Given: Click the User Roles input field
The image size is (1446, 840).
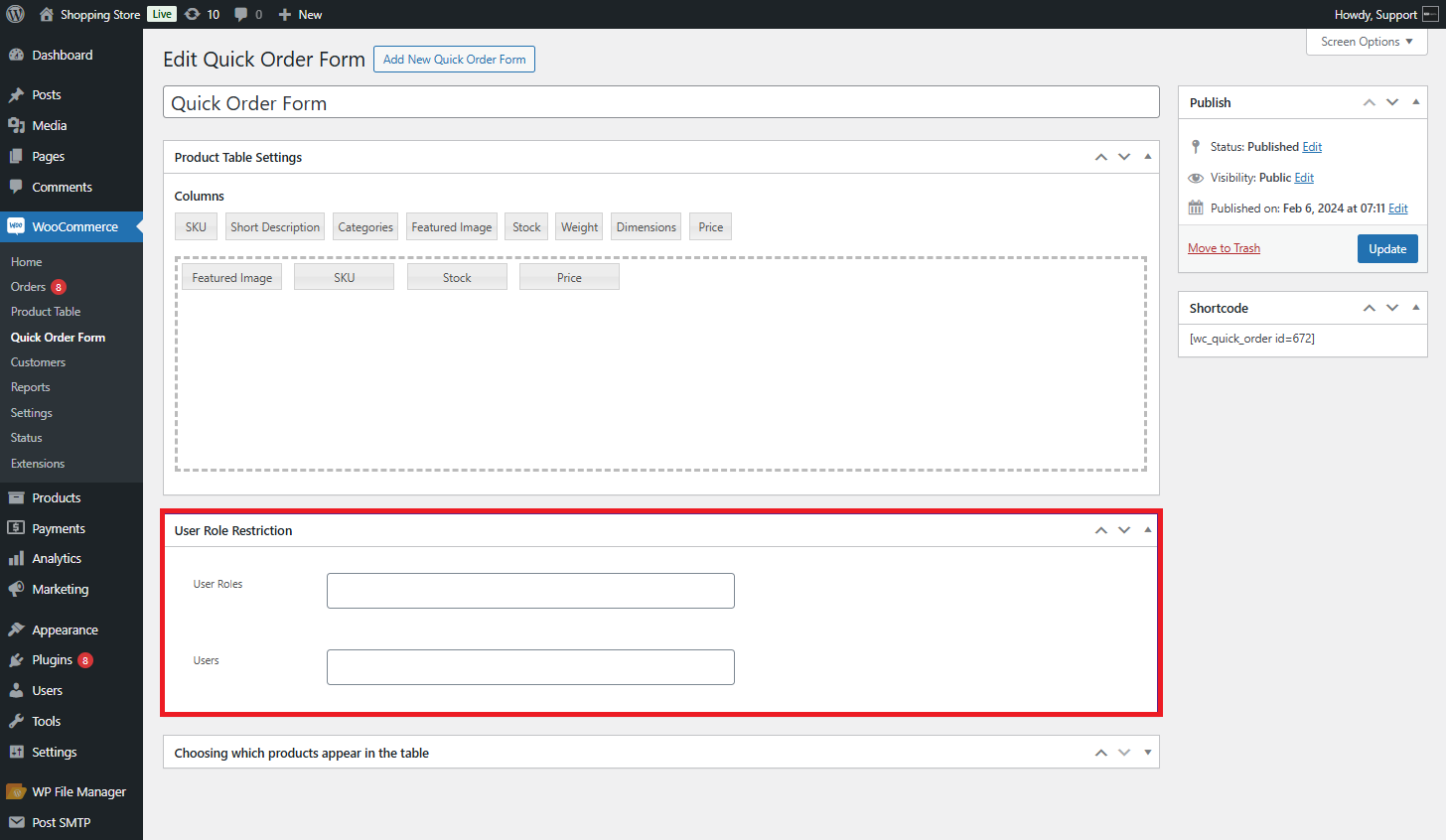Looking at the screenshot, I should (530, 591).
